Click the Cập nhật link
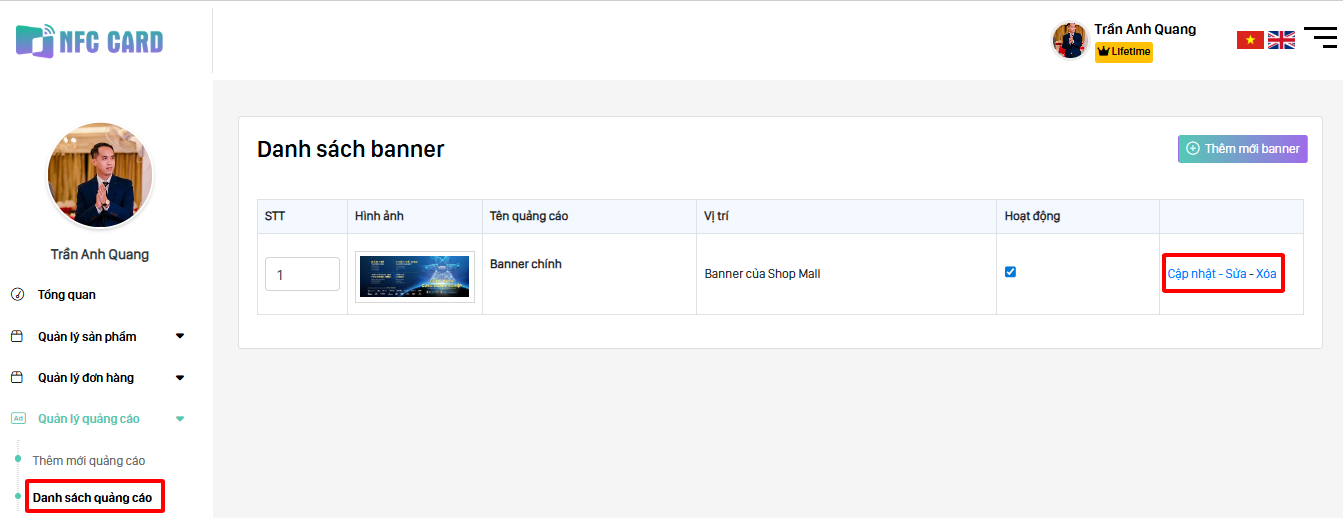 [1191, 274]
